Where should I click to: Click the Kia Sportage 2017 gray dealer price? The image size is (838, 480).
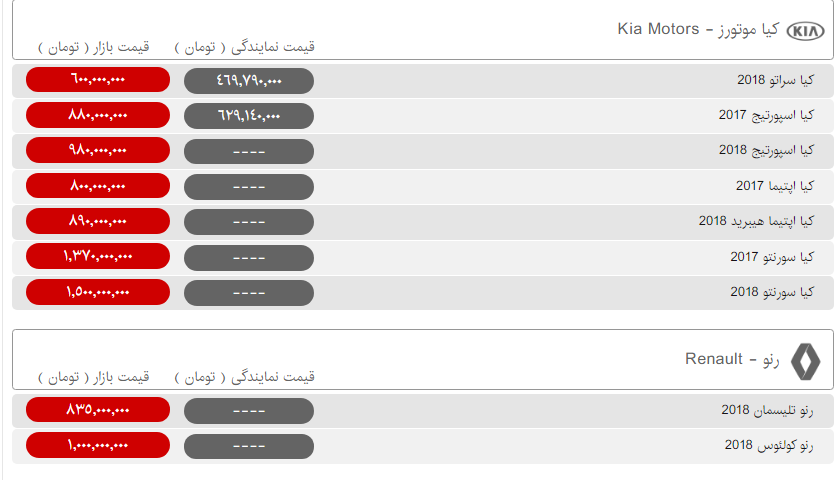click(x=249, y=116)
